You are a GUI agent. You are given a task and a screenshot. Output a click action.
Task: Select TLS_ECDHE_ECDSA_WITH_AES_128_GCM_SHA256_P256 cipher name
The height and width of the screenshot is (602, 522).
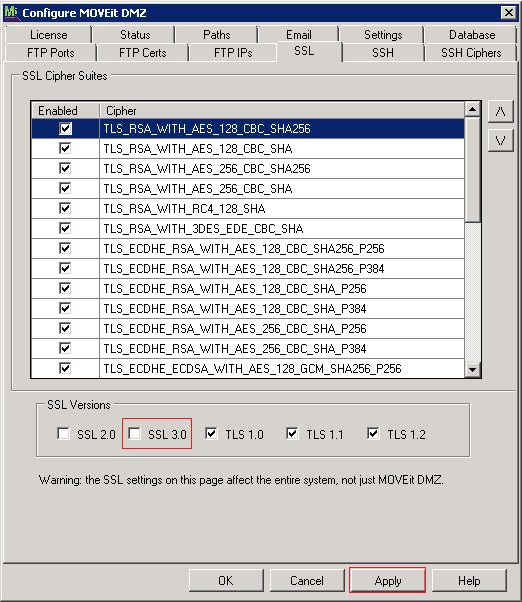[253, 369]
